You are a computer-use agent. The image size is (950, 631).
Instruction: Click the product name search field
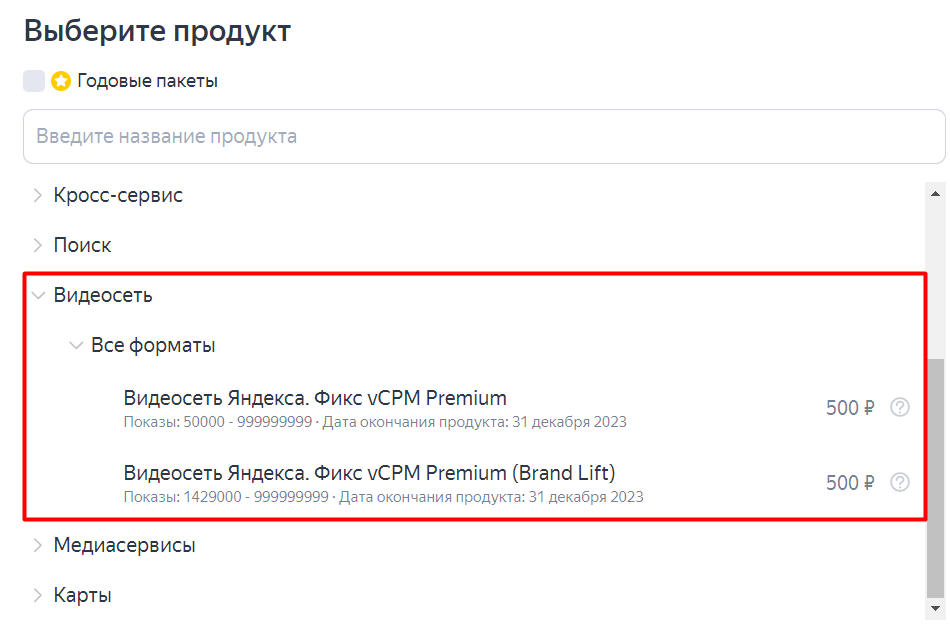484,136
